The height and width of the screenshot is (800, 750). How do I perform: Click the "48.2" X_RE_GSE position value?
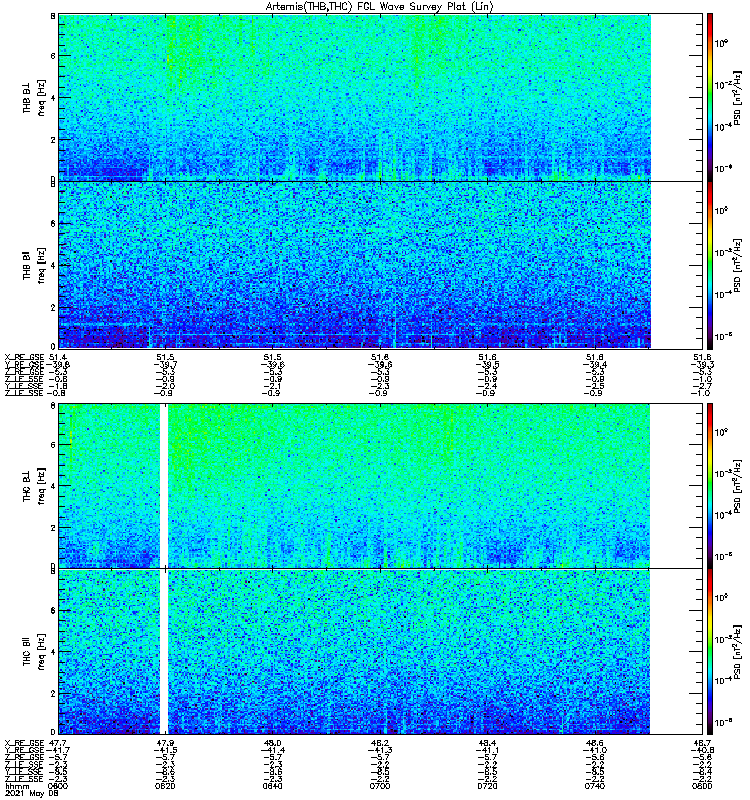[380, 743]
